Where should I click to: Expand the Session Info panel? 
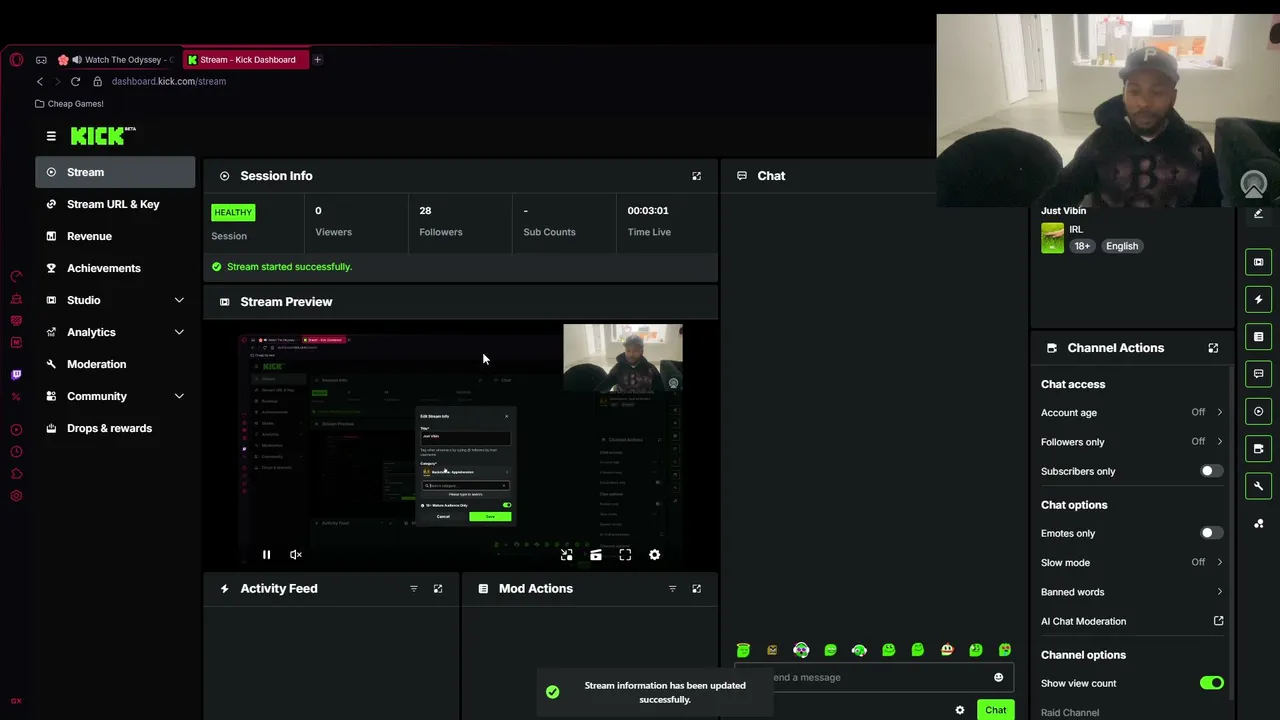[x=697, y=176]
